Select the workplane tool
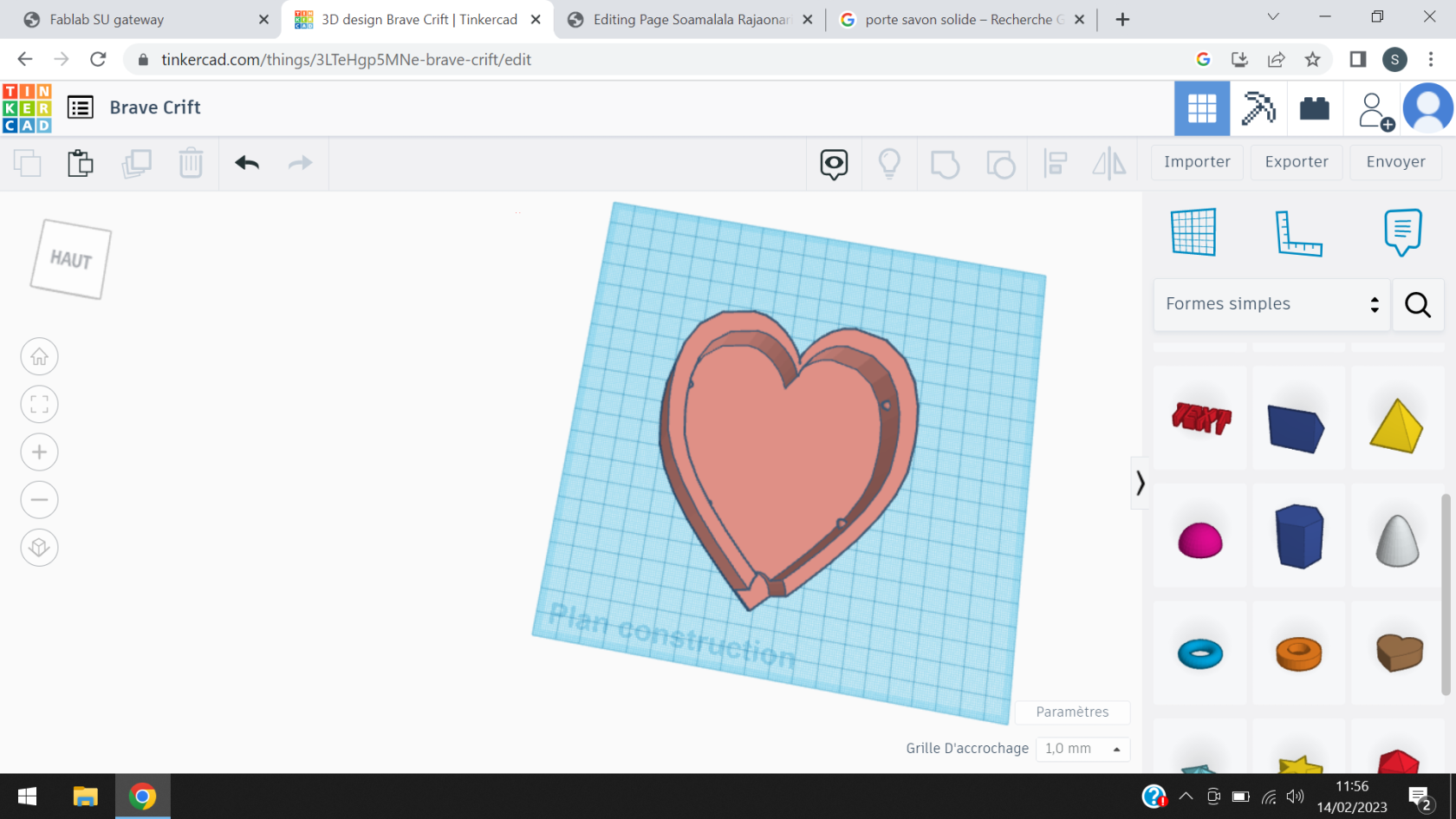 click(x=1193, y=232)
